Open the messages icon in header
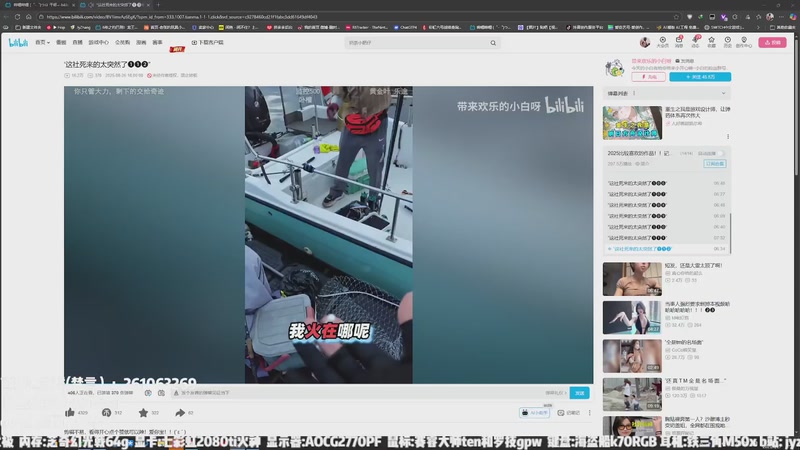The height and width of the screenshot is (450, 800). click(679, 42)
